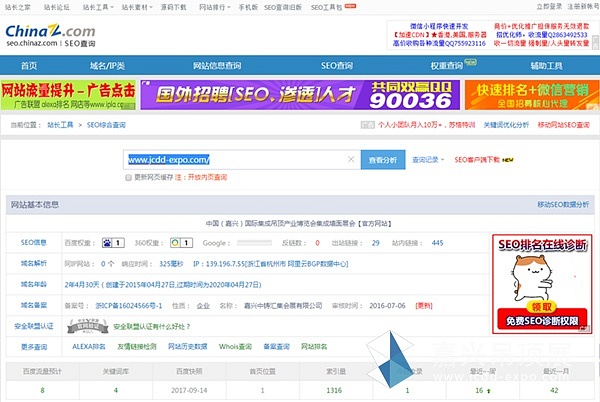The image size is (600, 402).
Task: Click the Baidu weight paw badge
Action: click(x=113, y=243)
